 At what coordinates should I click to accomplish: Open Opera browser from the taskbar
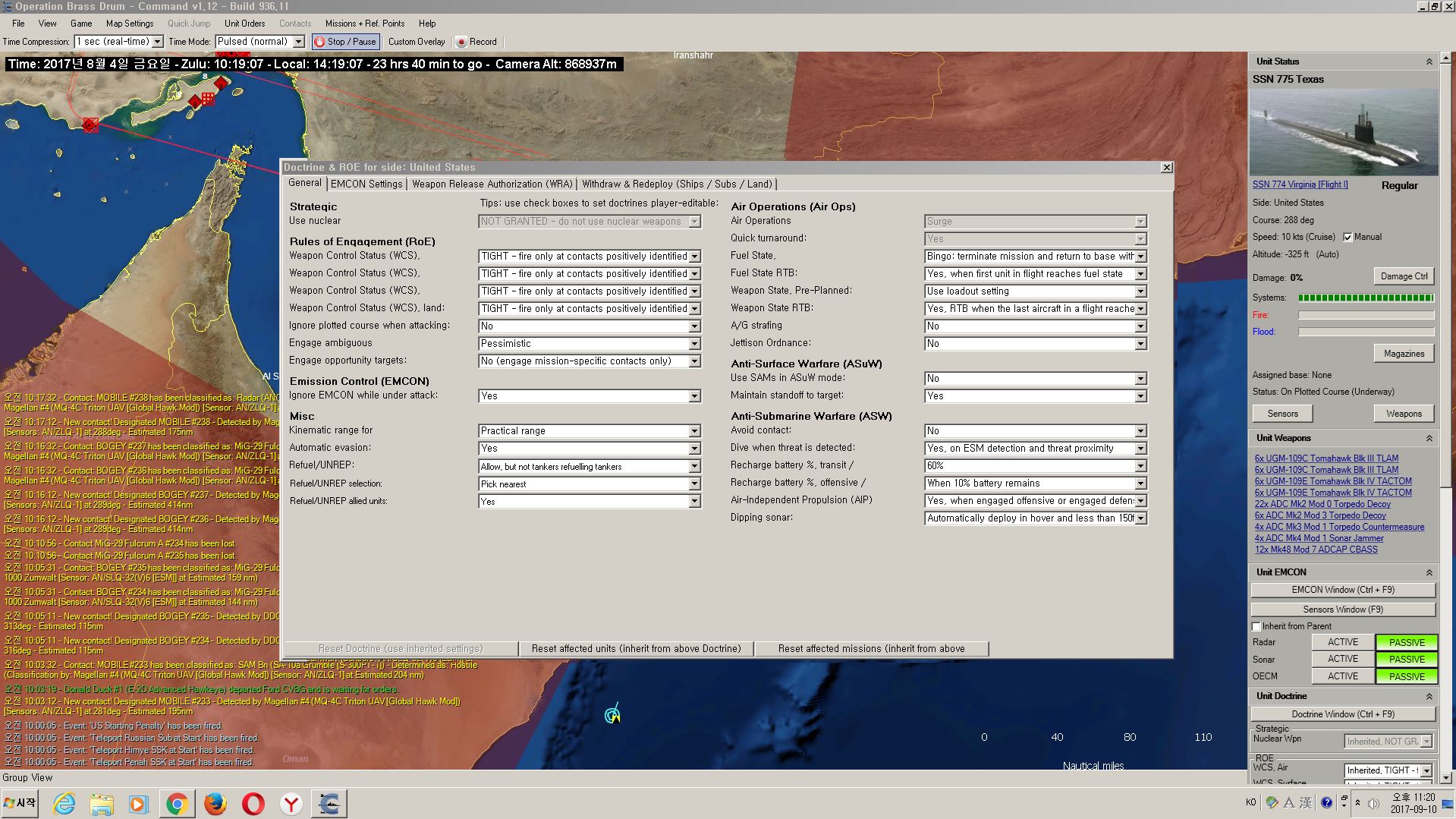pos(253,804)
